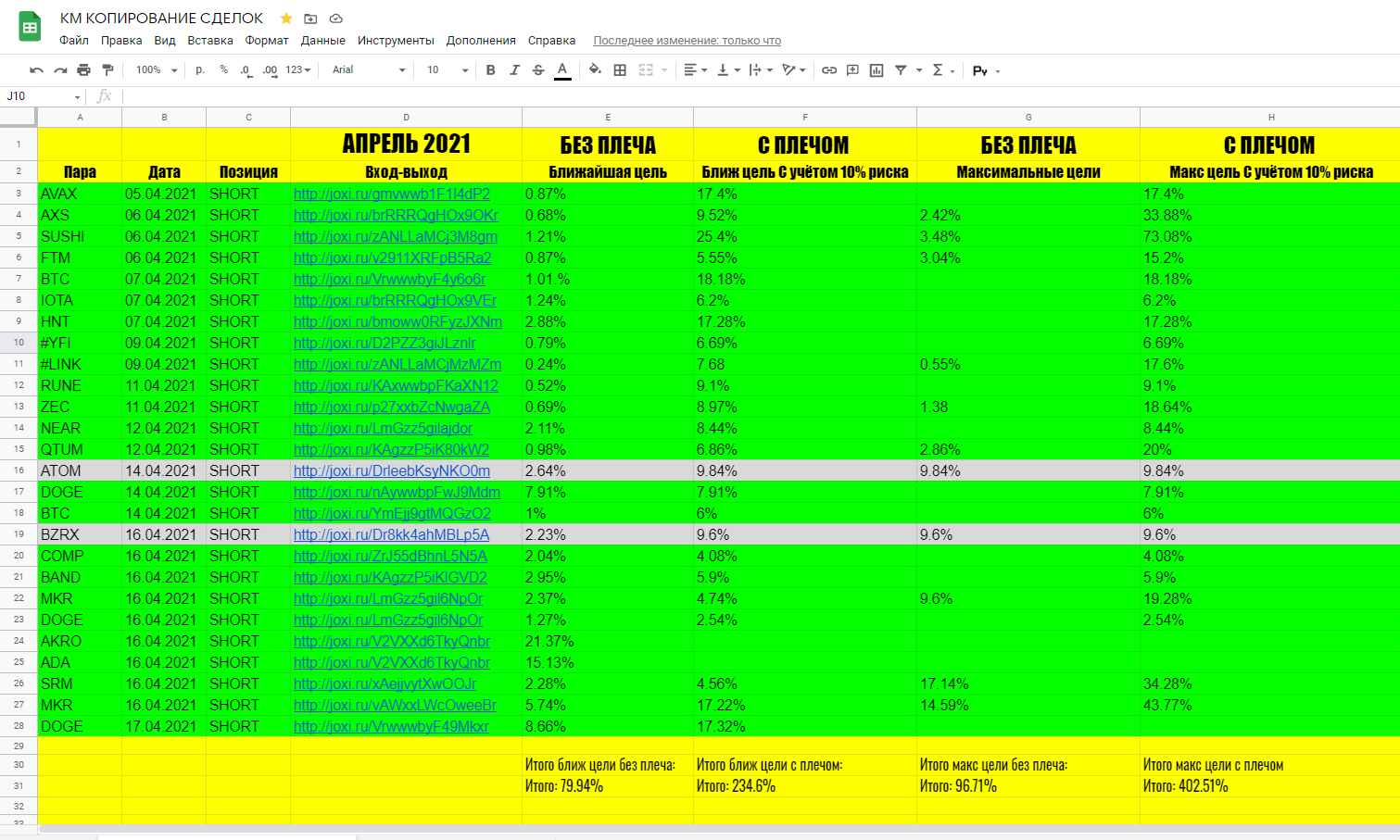Open ATOM link joxi.ru/DrleebKsyNKO0m
Viewport: 1400px width, 840px height.
[x=392, y=471]
